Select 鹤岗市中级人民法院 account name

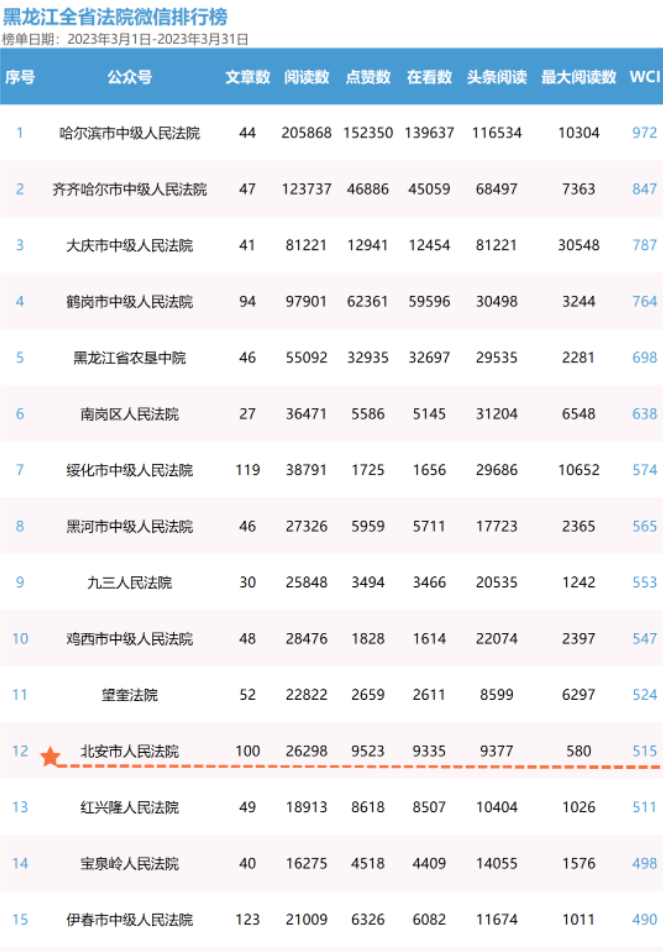click(x=129, y=302)
